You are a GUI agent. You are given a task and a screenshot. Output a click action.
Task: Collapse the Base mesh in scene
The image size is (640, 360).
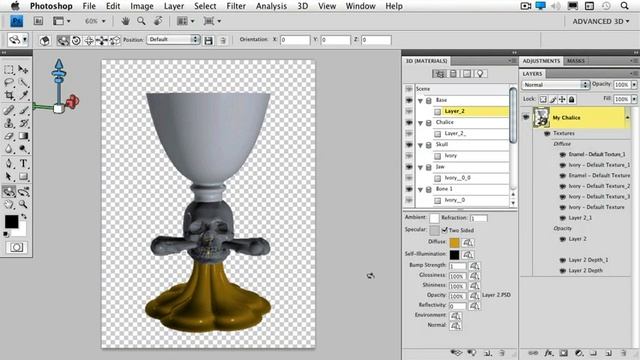point(420,100)
